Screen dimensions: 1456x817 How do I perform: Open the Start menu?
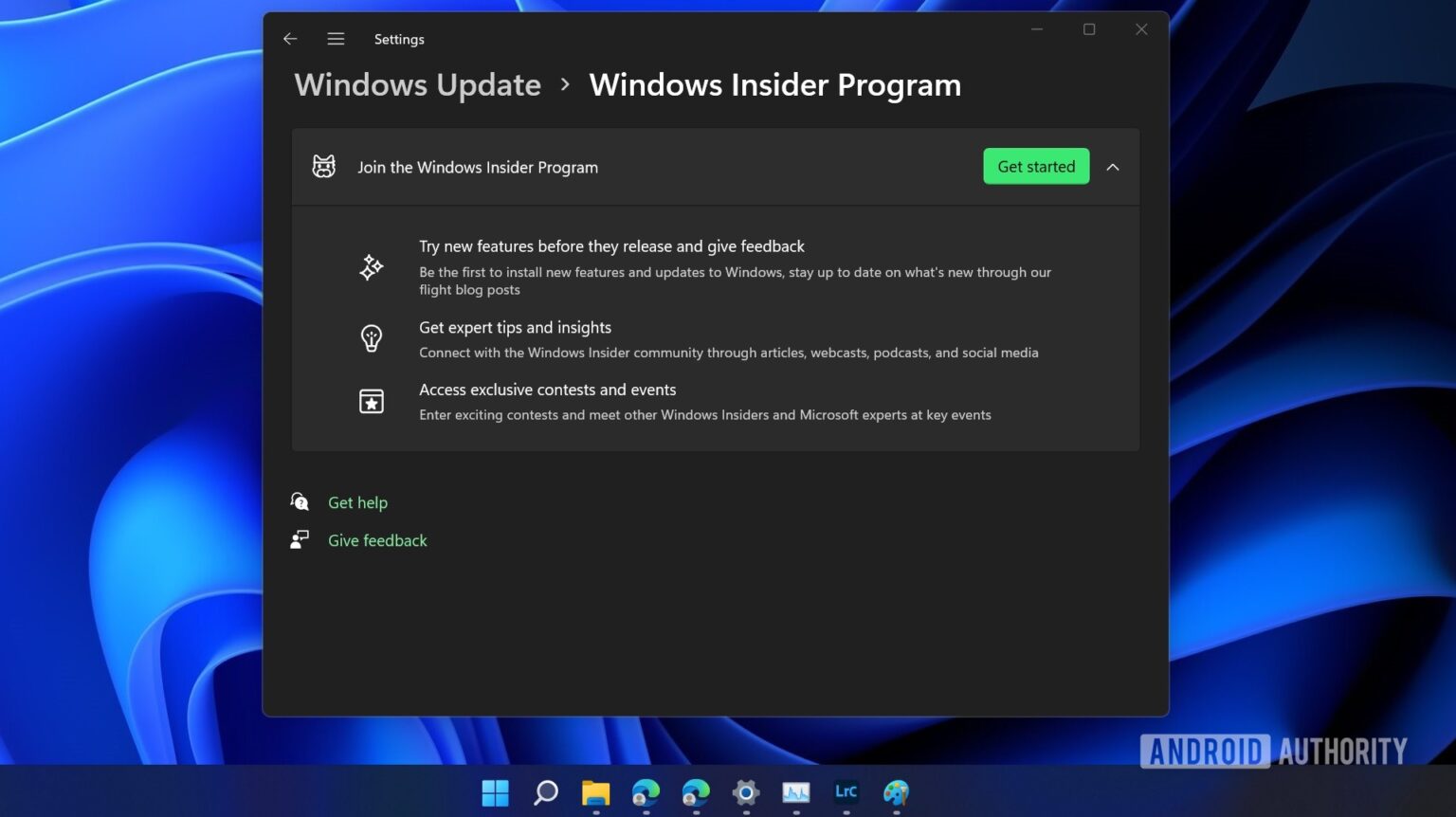494,793
